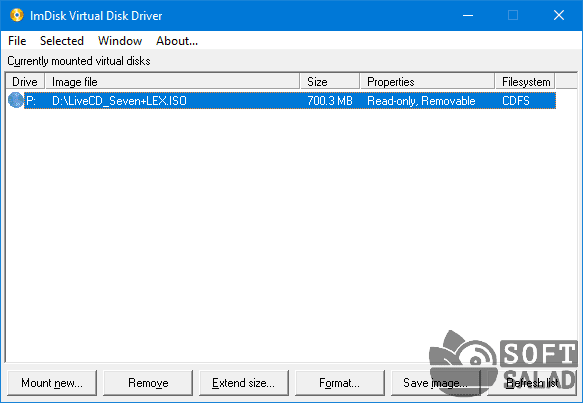
Task: Click the Extend size... button
Action: tap(244, 383)
